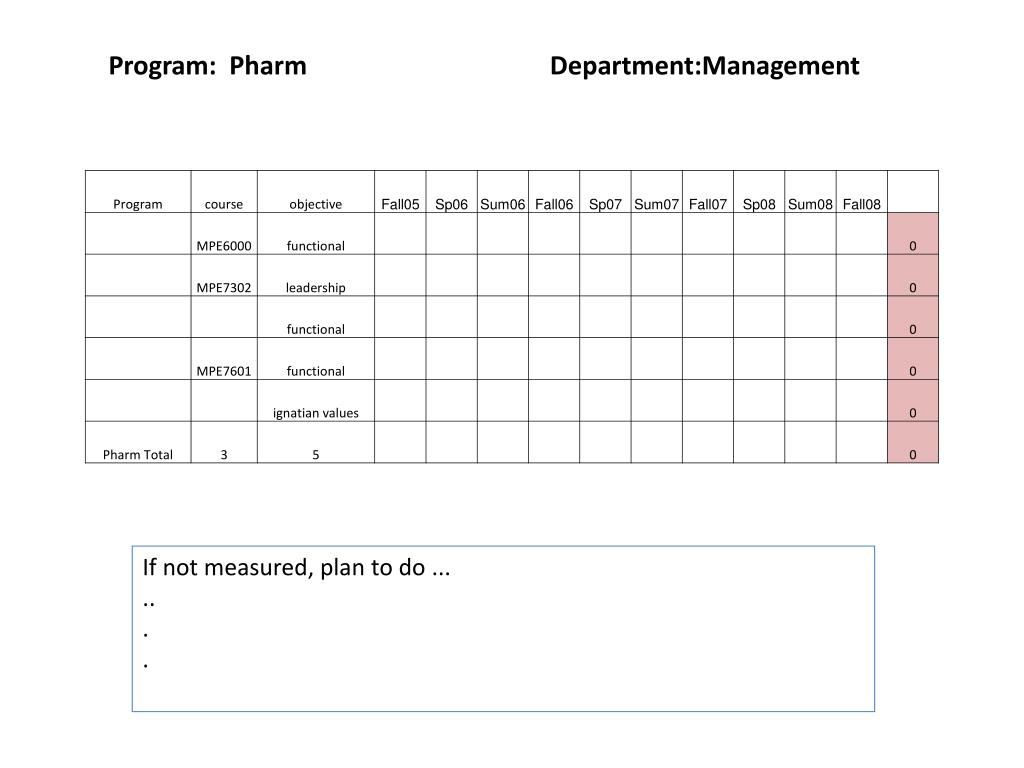Select the Sum06 column header
The height and width of the screenshot is (768, 1024).
(503, 192)
